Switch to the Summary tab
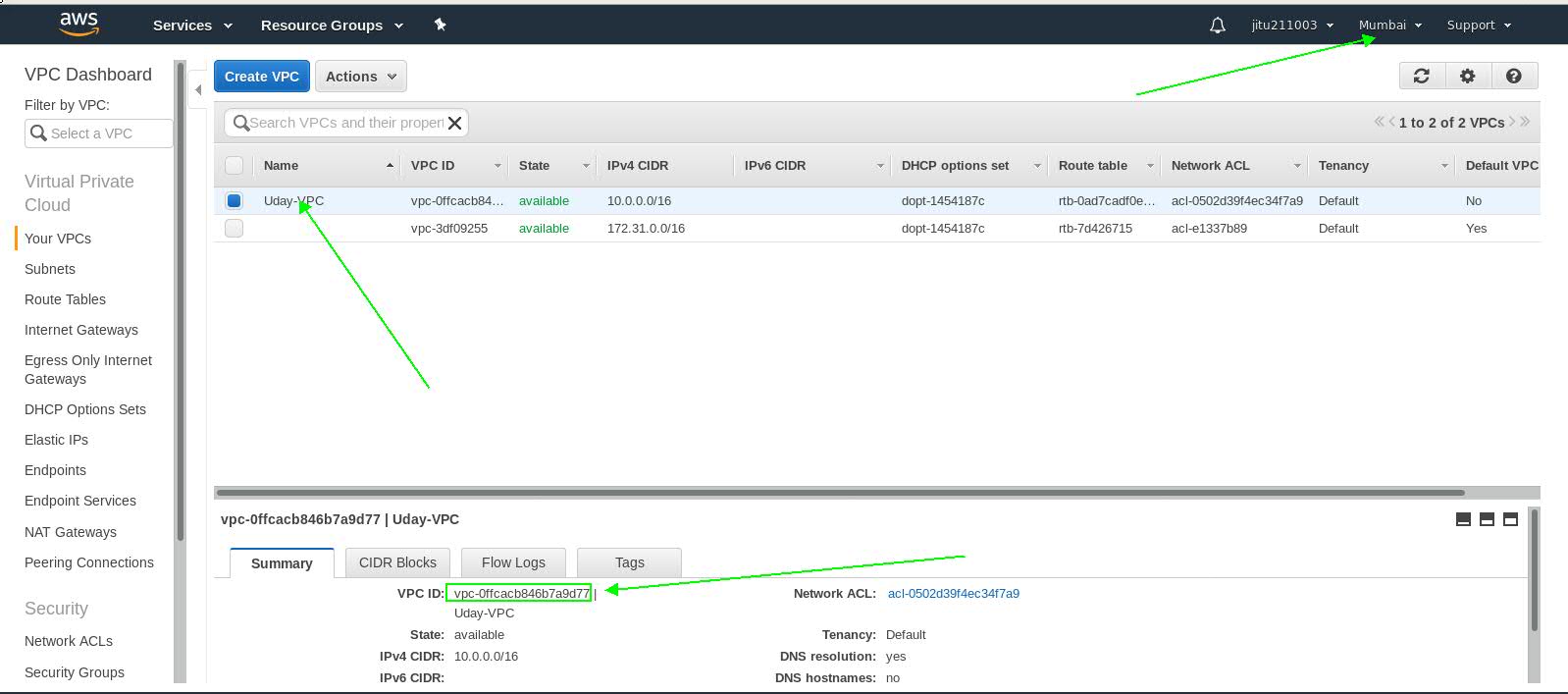 click(282, 562)
